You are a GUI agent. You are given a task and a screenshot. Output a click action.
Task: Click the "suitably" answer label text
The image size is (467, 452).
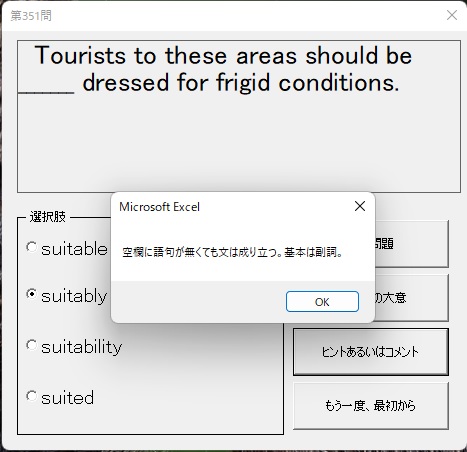coord(74,296)
